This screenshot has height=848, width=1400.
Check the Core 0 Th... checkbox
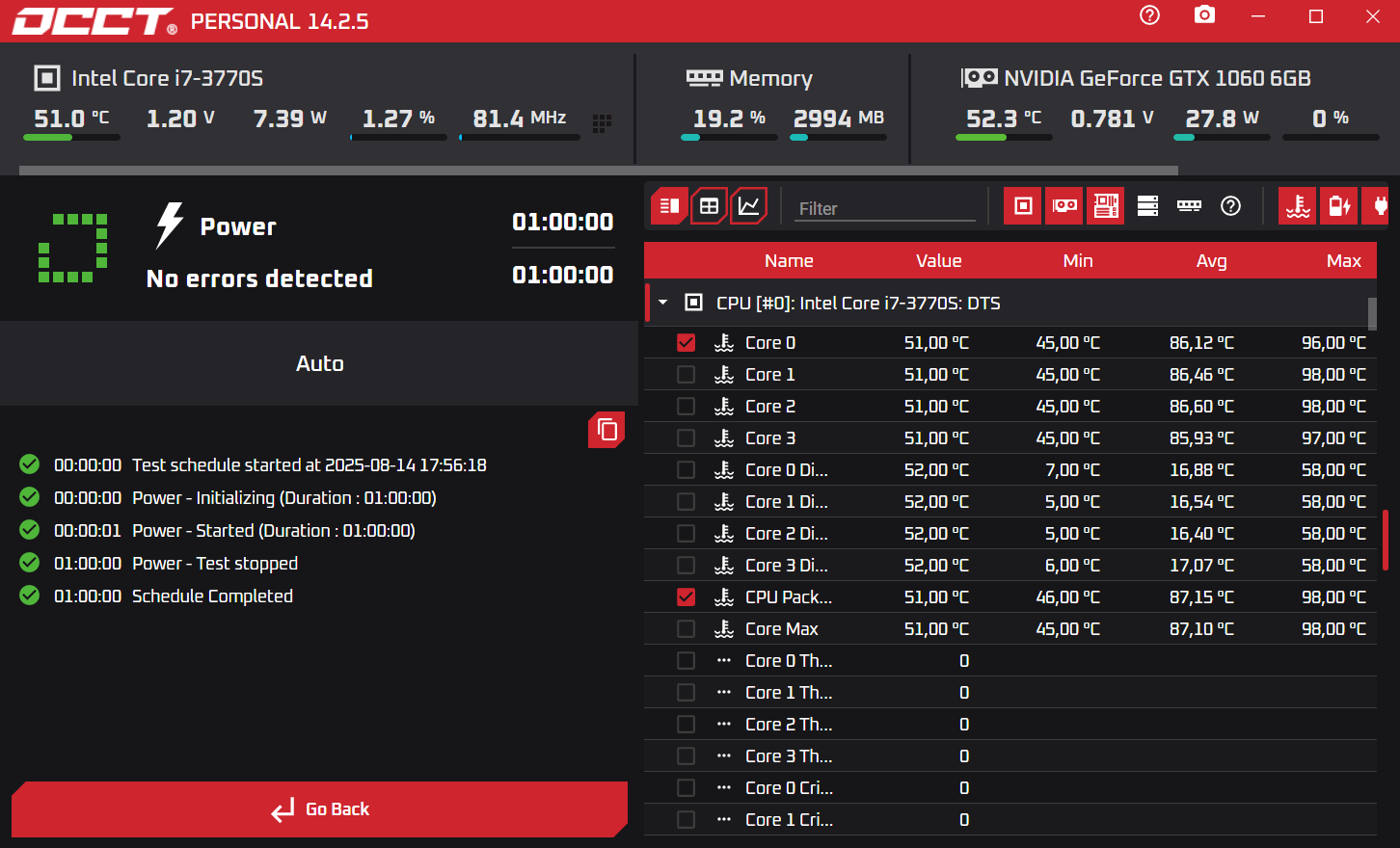click(x=686, y=660)
